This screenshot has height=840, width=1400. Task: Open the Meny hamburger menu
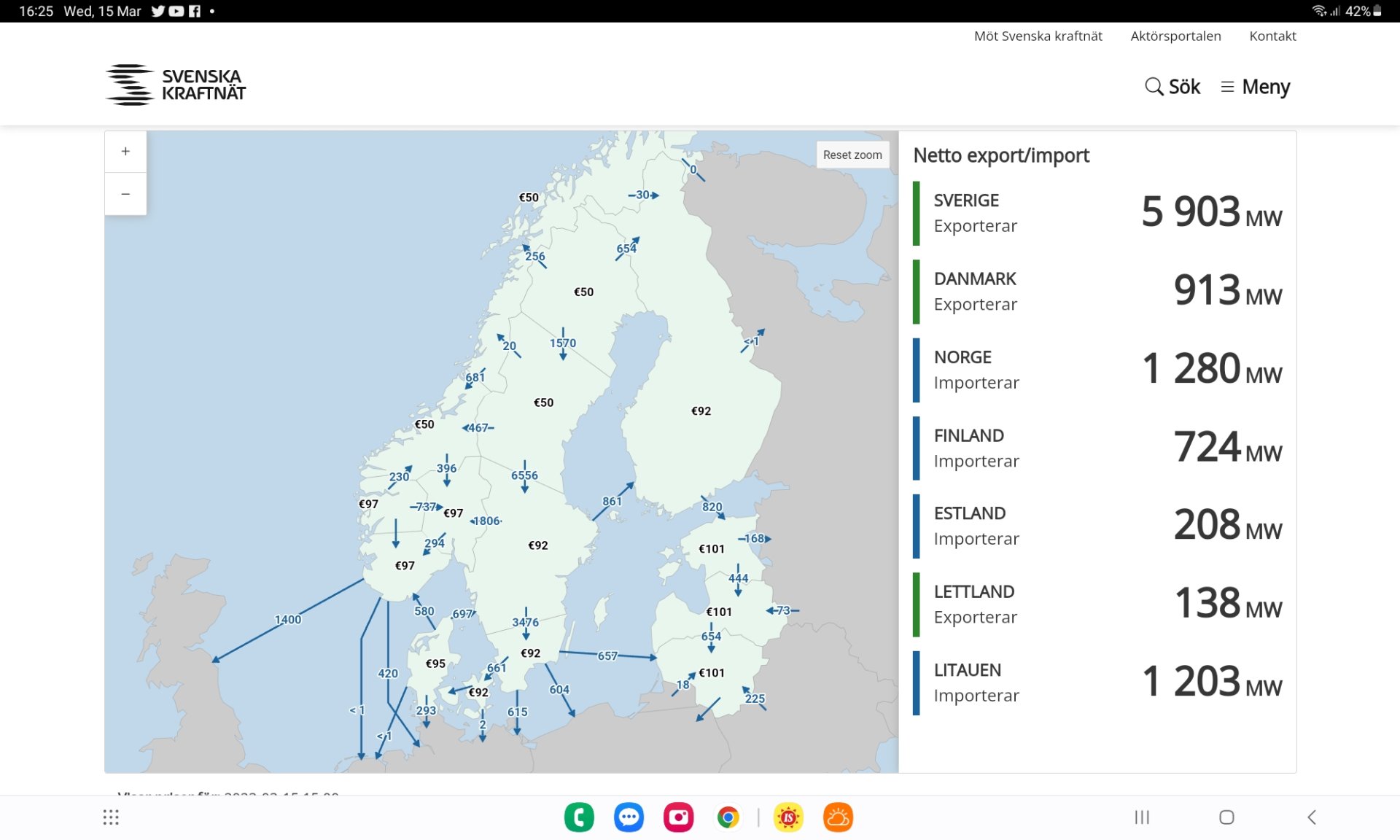click(1255, 87)
